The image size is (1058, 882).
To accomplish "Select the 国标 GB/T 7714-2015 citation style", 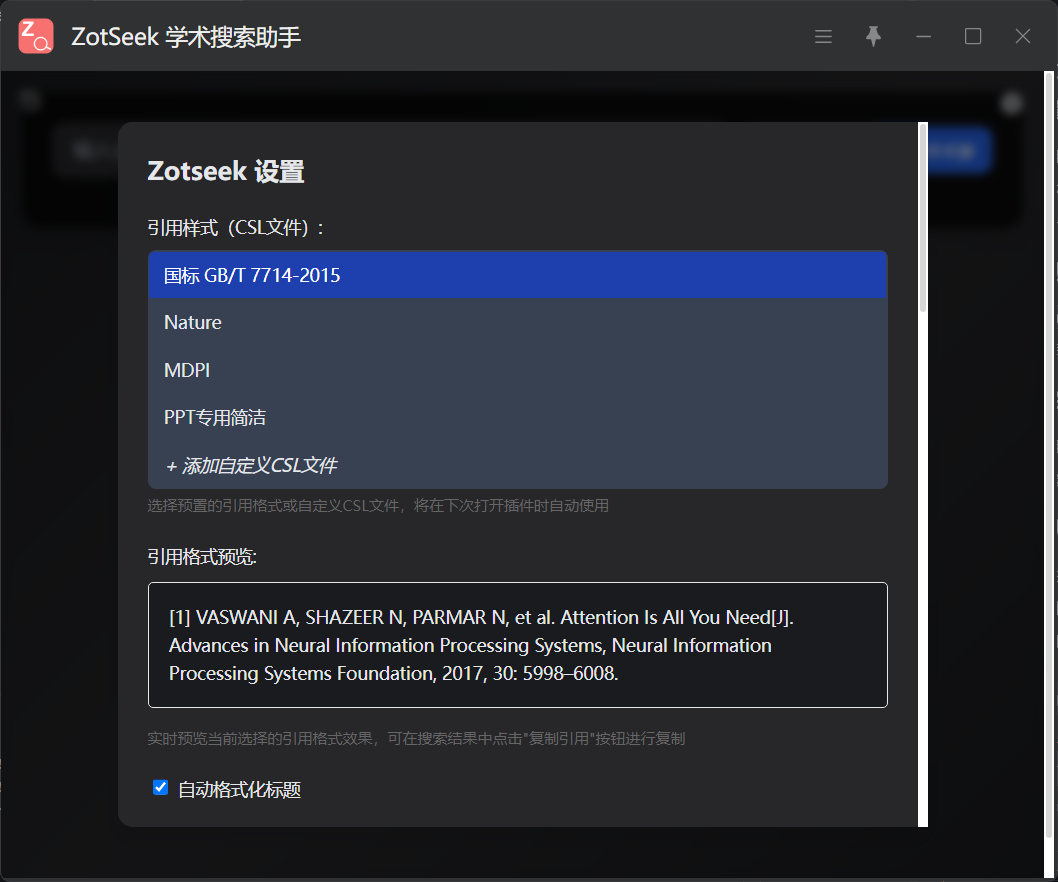I will [518, 275].
